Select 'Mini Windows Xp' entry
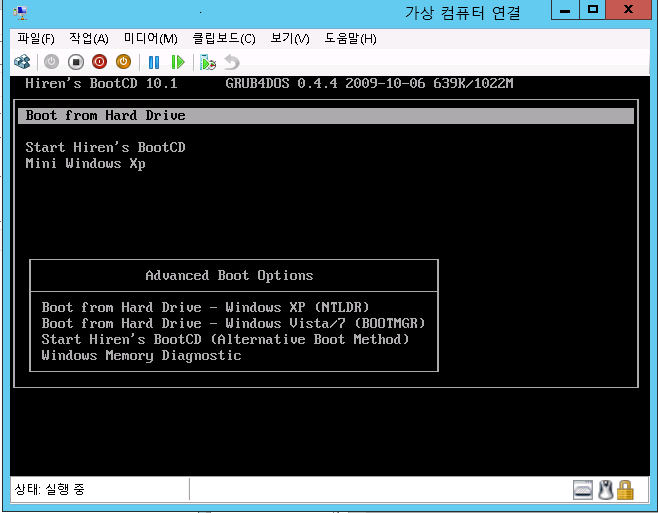Image resolution: width=658 pixels, height=513 pixels. [85, 164]
